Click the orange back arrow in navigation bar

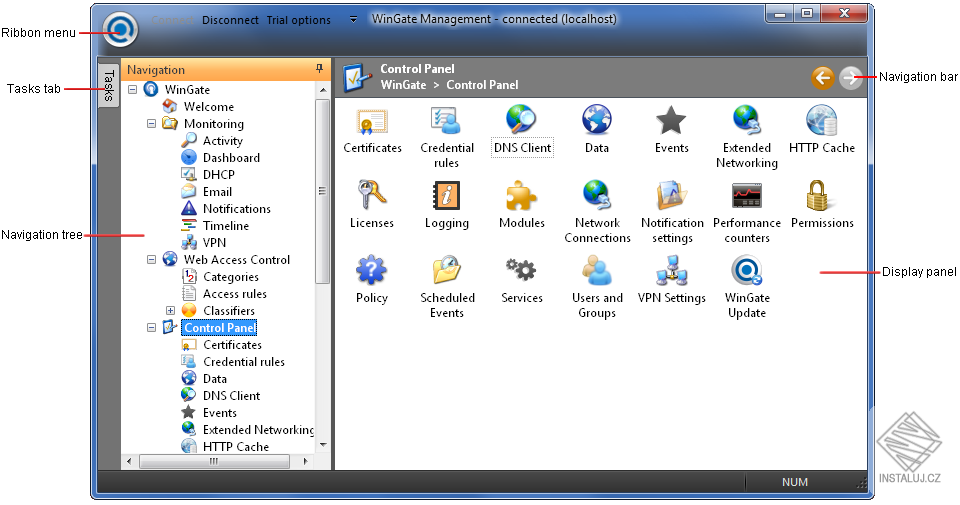(823, 78)
